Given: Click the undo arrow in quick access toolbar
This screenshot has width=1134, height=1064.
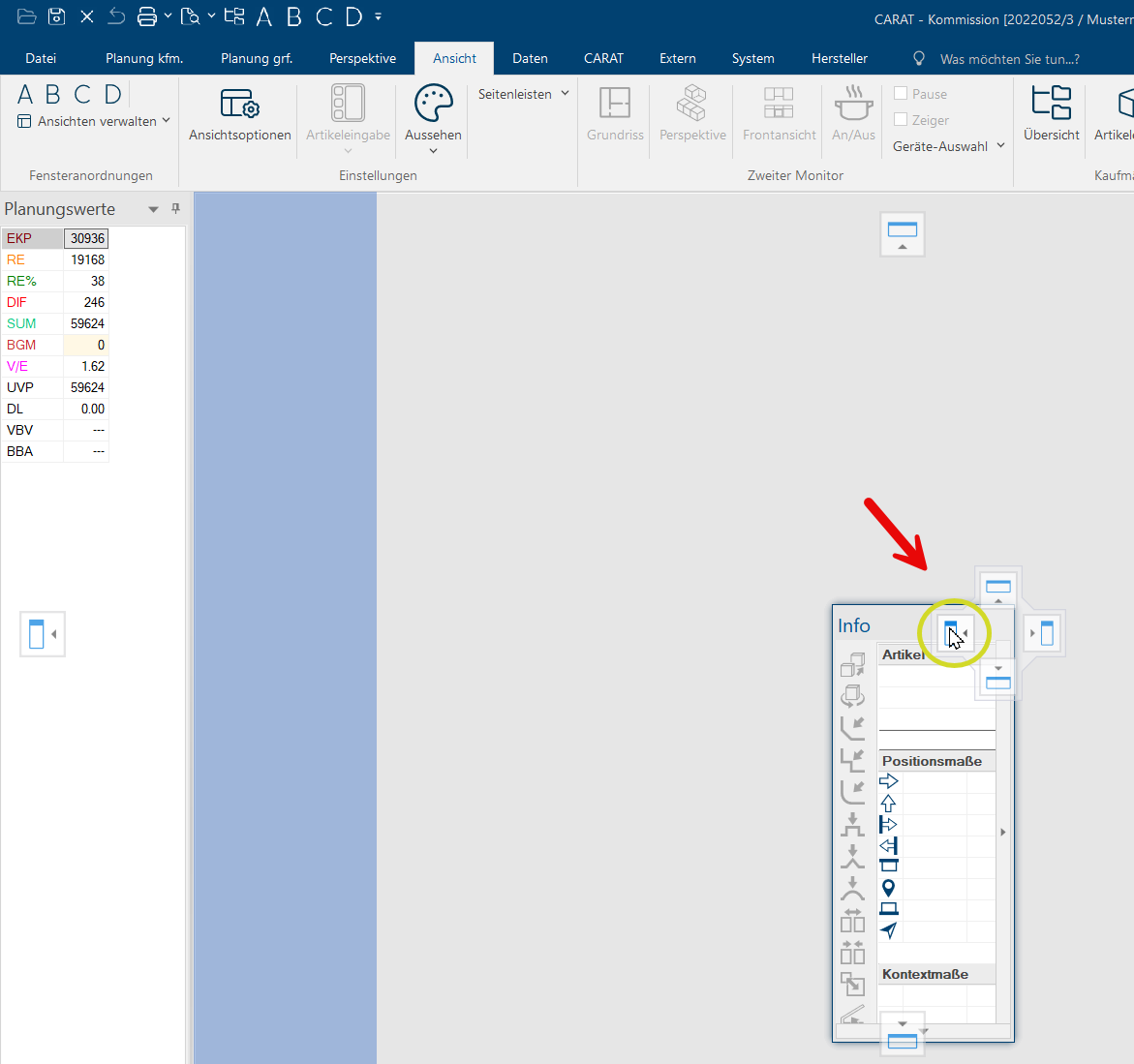Looking at the screenshot, I should tap(116, 16).
